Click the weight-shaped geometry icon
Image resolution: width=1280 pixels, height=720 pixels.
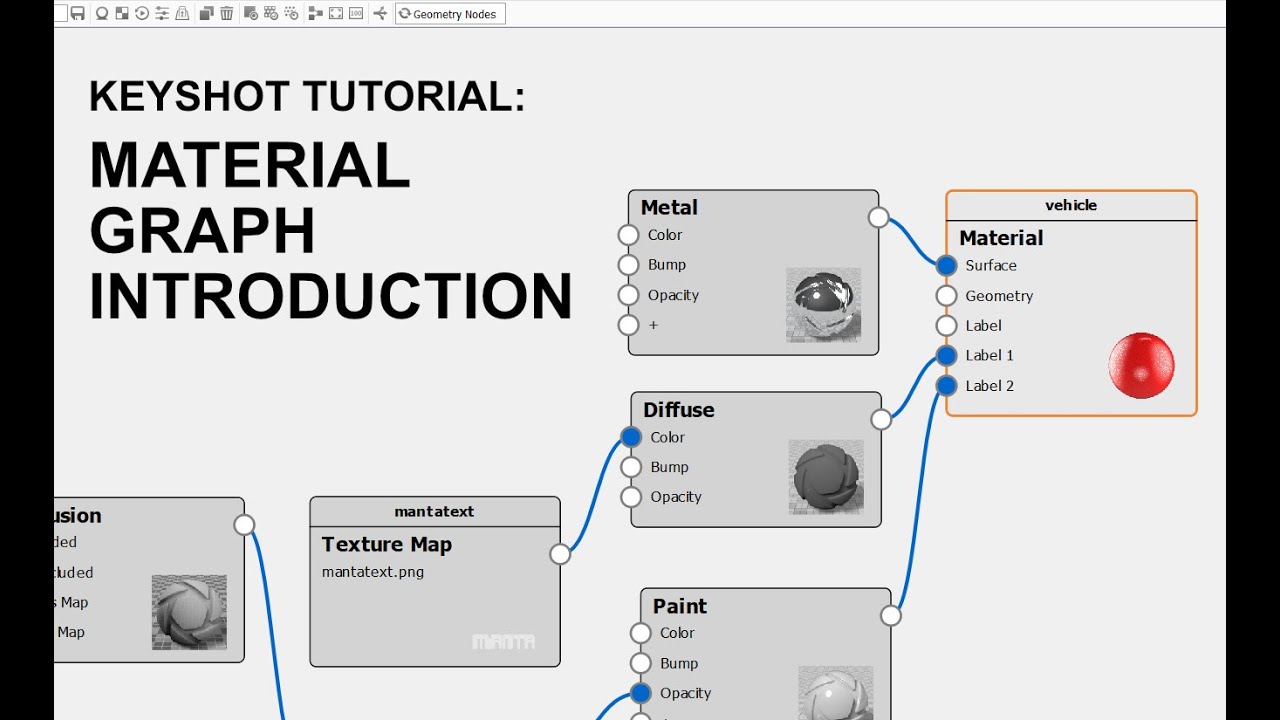tap(182, 14)
